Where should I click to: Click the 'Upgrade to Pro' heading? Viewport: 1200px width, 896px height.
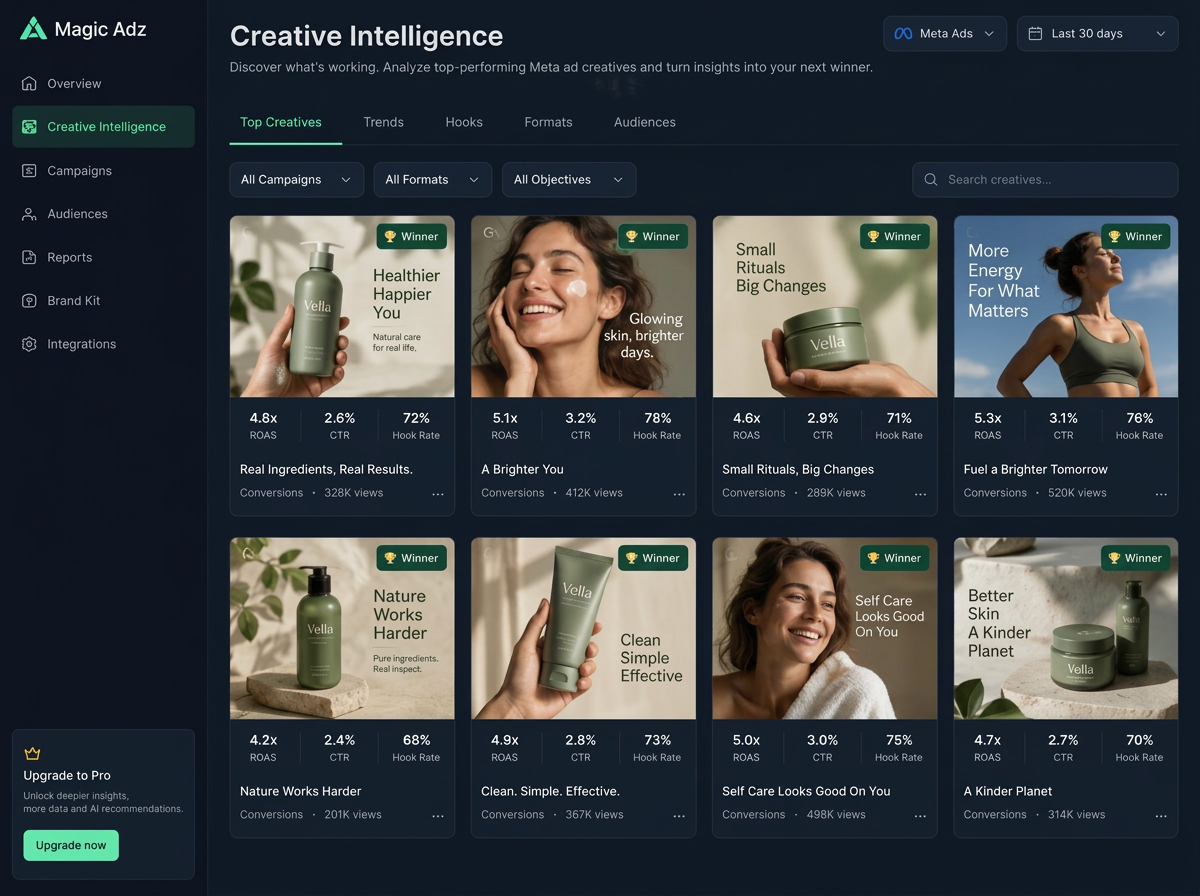click(x=67, y=775)
